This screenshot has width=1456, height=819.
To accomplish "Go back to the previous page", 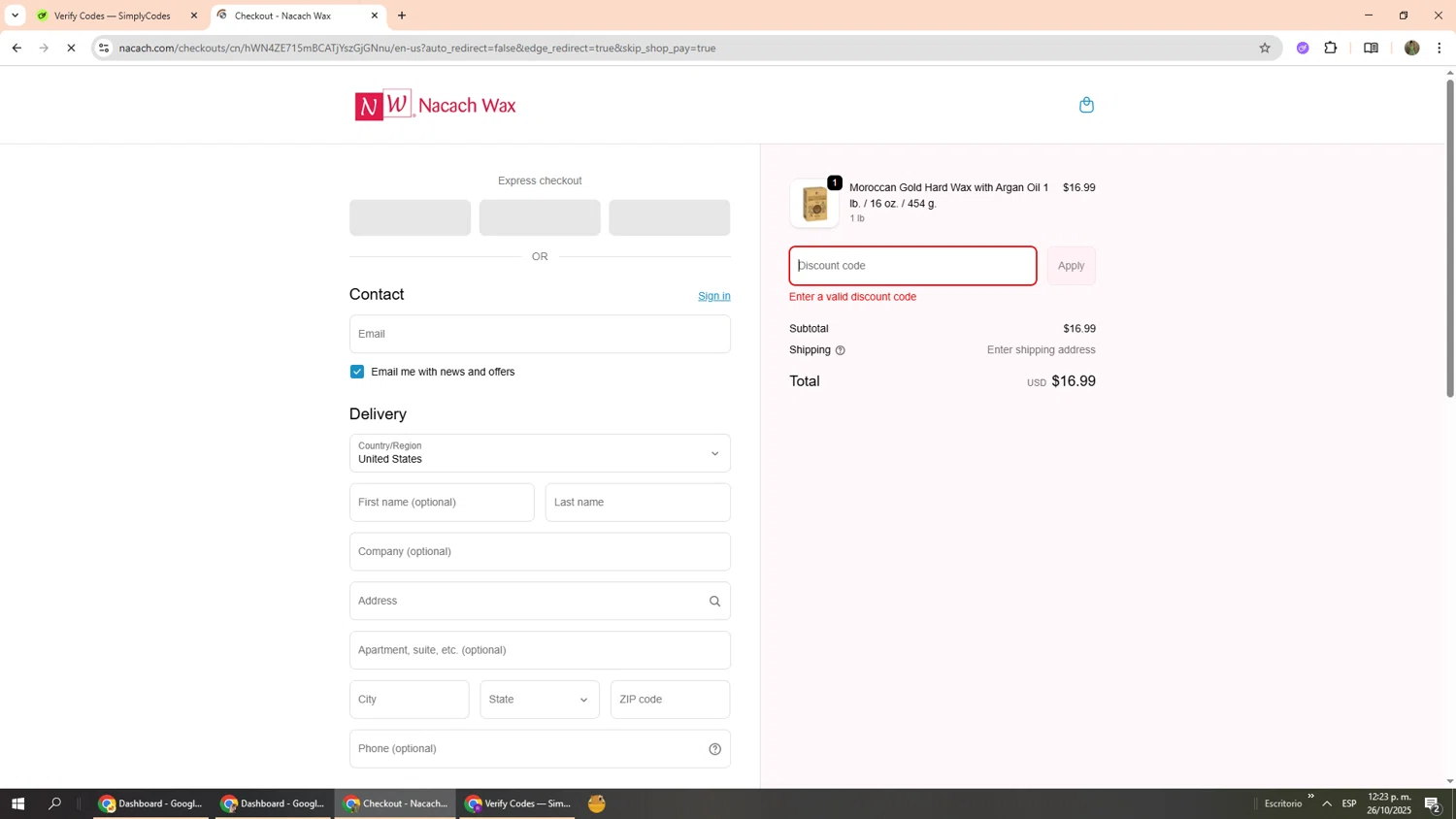I will pyautogui.click(x=17, y=48).
